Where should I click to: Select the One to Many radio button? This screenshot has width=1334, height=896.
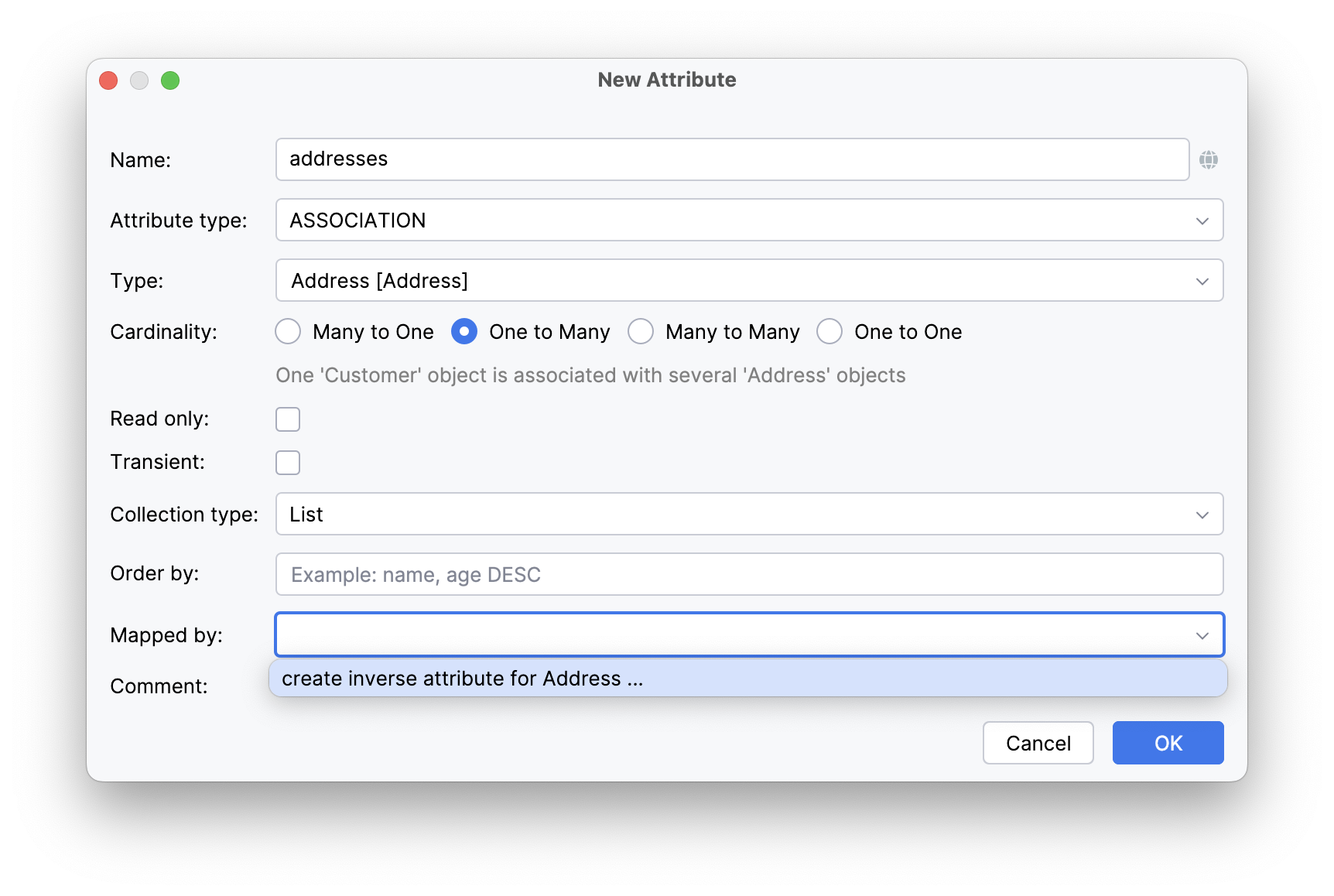tap(464, 332)
